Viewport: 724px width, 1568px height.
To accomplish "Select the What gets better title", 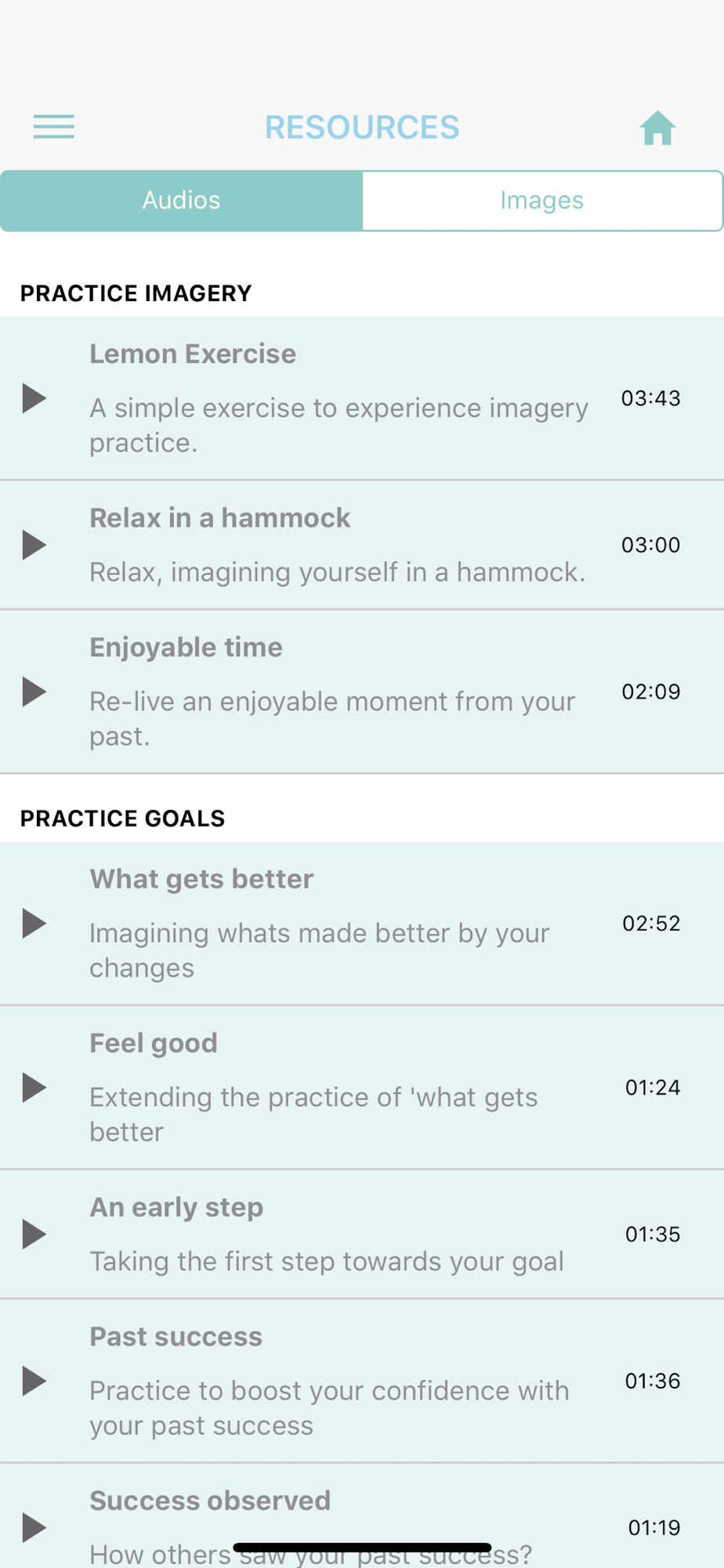I will pyautogui.click(x=201, y=879).
